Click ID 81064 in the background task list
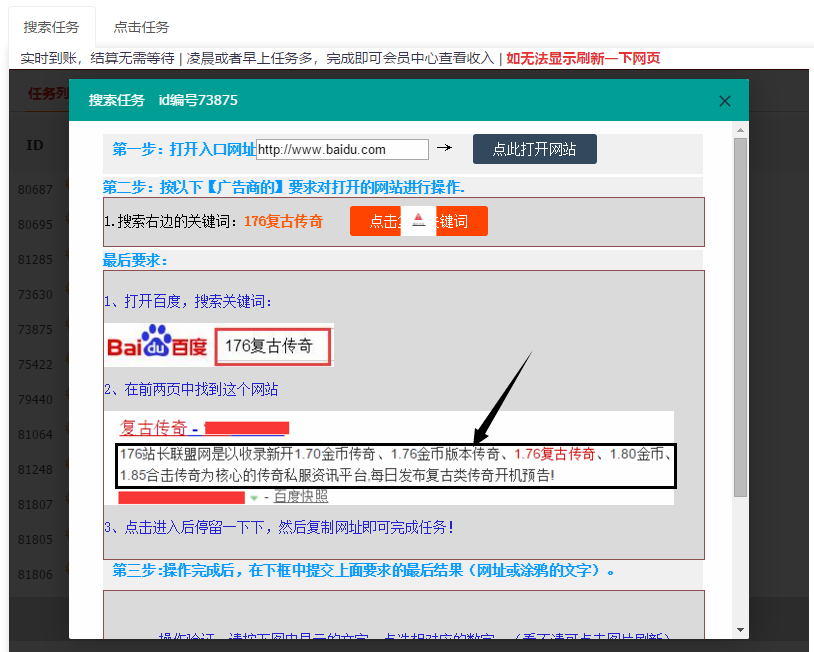This screenshot has width=814, height=652. pyautogui.click(x=35, y=434)
